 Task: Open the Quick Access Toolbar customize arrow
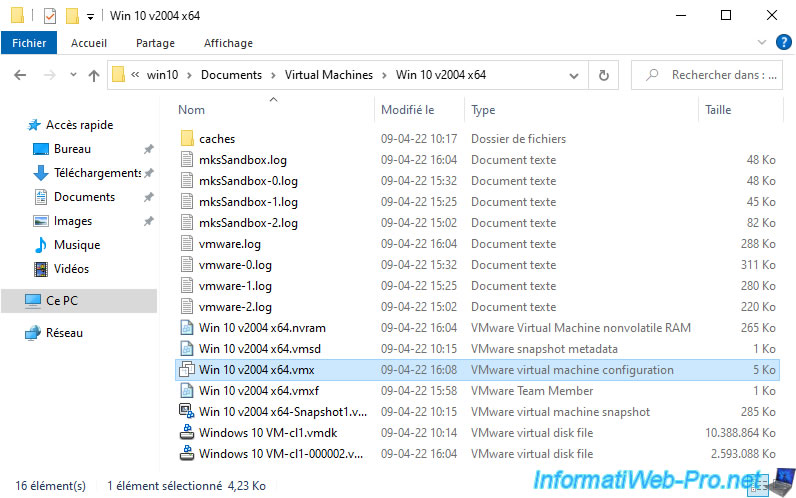(x=90, y=17)
